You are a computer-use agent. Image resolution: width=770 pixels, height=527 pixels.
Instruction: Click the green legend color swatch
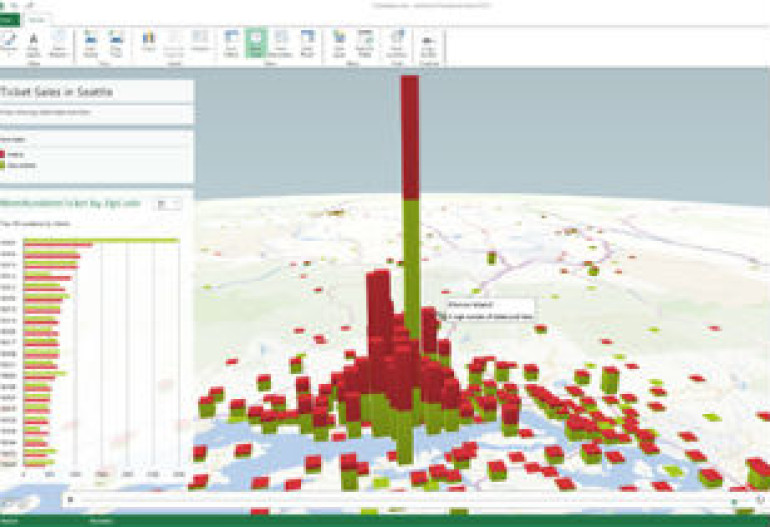(2, 166)
